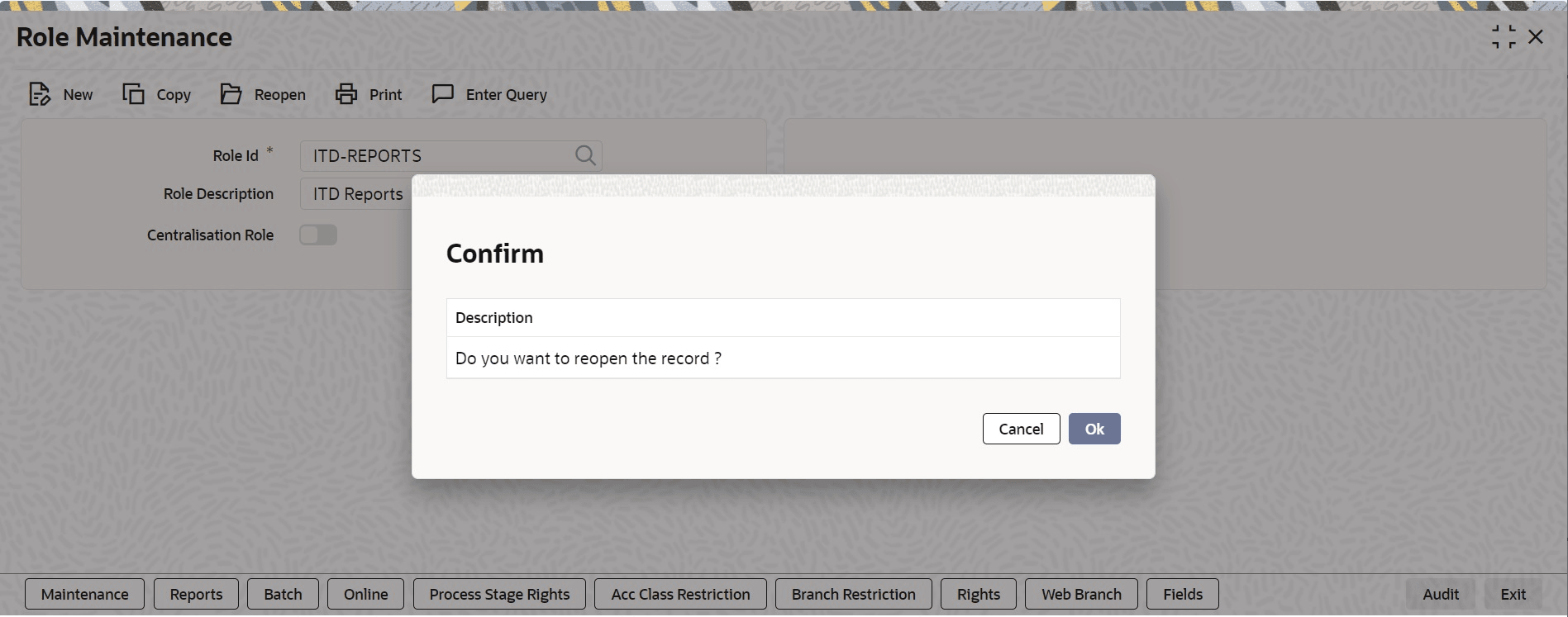Open the Maintenance tab

84,594
